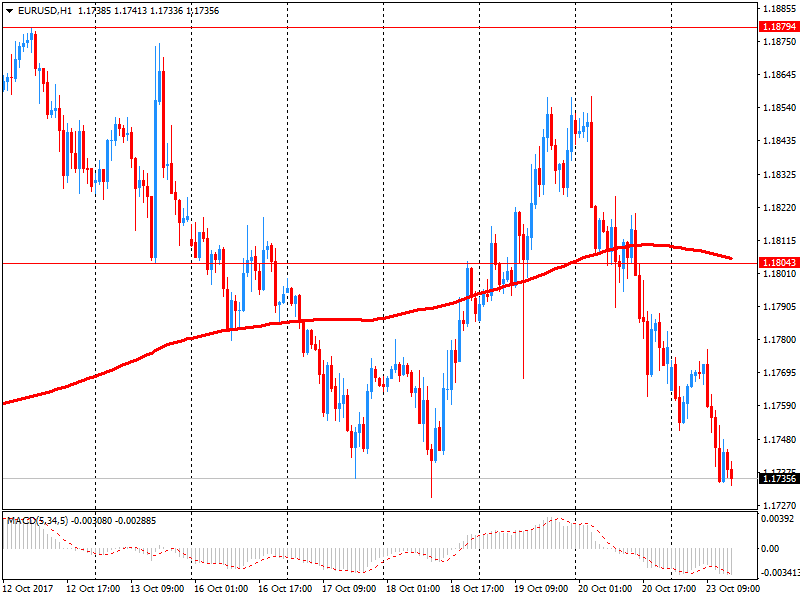The height and width of the screenshot is (600, 800).
Task: Click the 12 Oct 2017 date label
Action: pos(28,589)
